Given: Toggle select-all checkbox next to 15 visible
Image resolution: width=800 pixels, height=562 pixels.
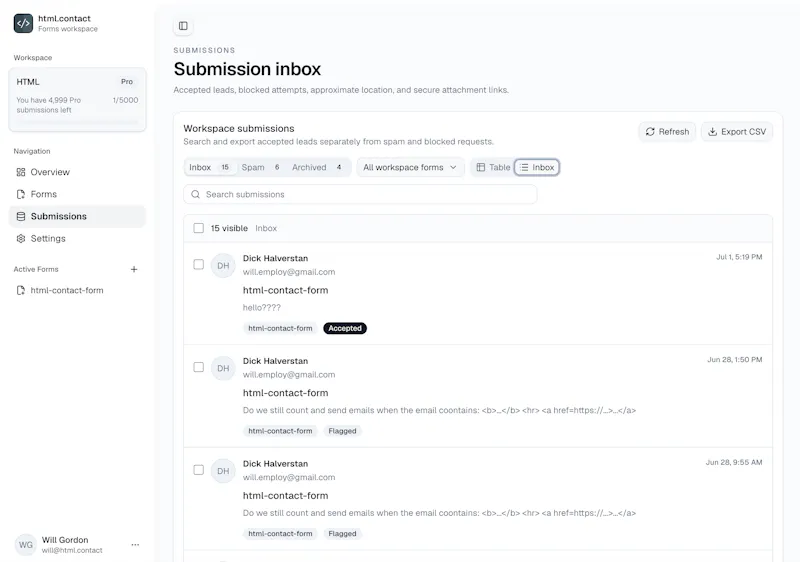Looking at the screenshot, I should pyautogui.click(x=198, y=228).
